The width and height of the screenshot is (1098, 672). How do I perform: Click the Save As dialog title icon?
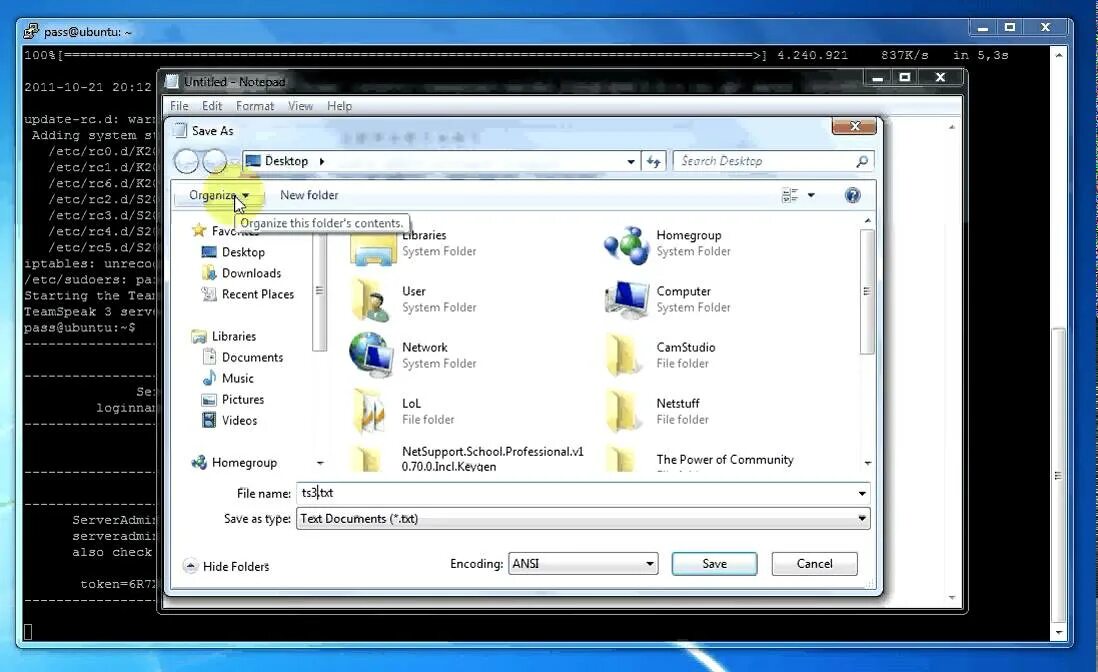click(x=181, y=130)
